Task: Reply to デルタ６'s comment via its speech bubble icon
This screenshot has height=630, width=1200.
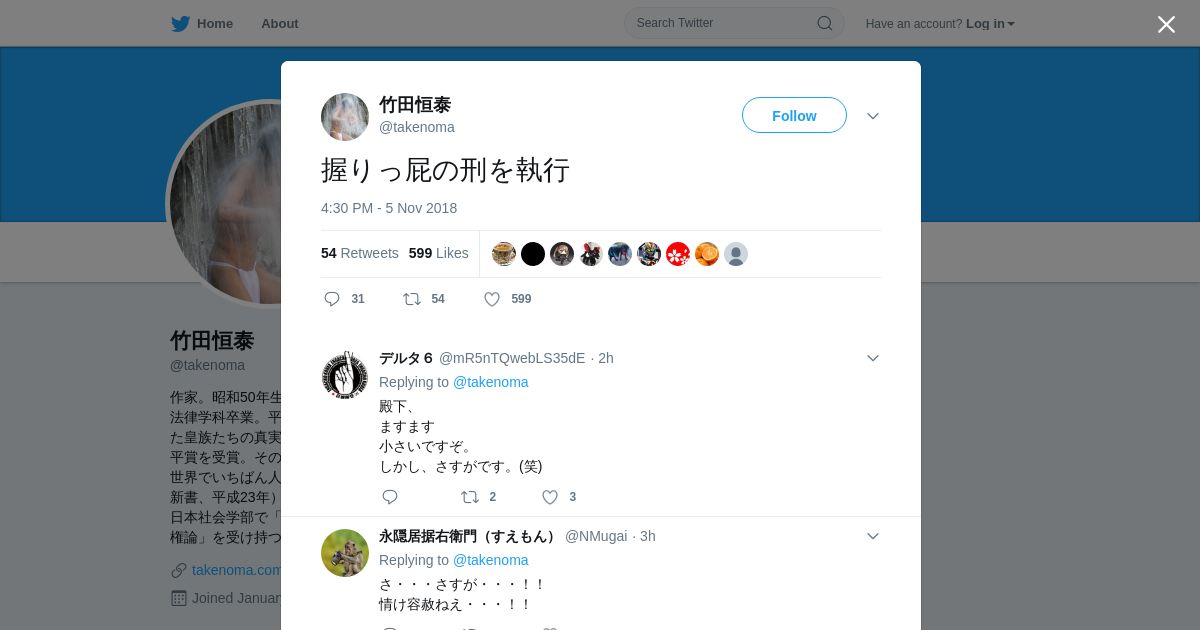Action: (390, 497)
